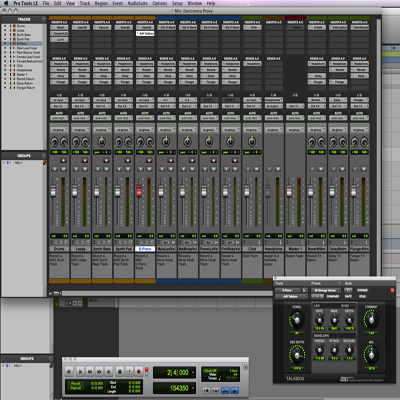Solo the Click track
Viewport: 400px width, 400px height.
[x=248, y=169]
